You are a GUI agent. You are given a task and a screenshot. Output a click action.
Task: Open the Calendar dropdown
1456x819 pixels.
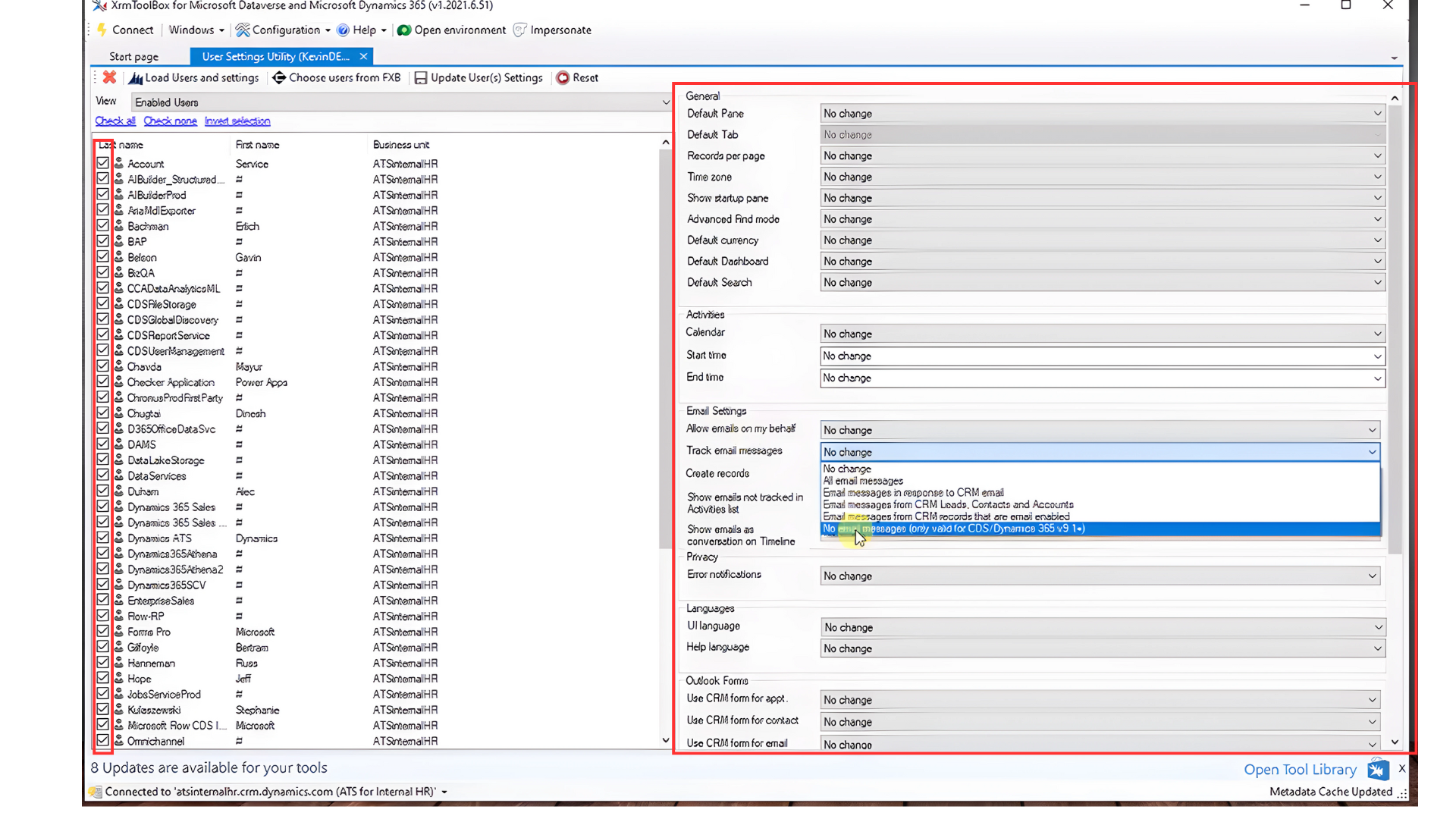click(x=1103, y=334)
